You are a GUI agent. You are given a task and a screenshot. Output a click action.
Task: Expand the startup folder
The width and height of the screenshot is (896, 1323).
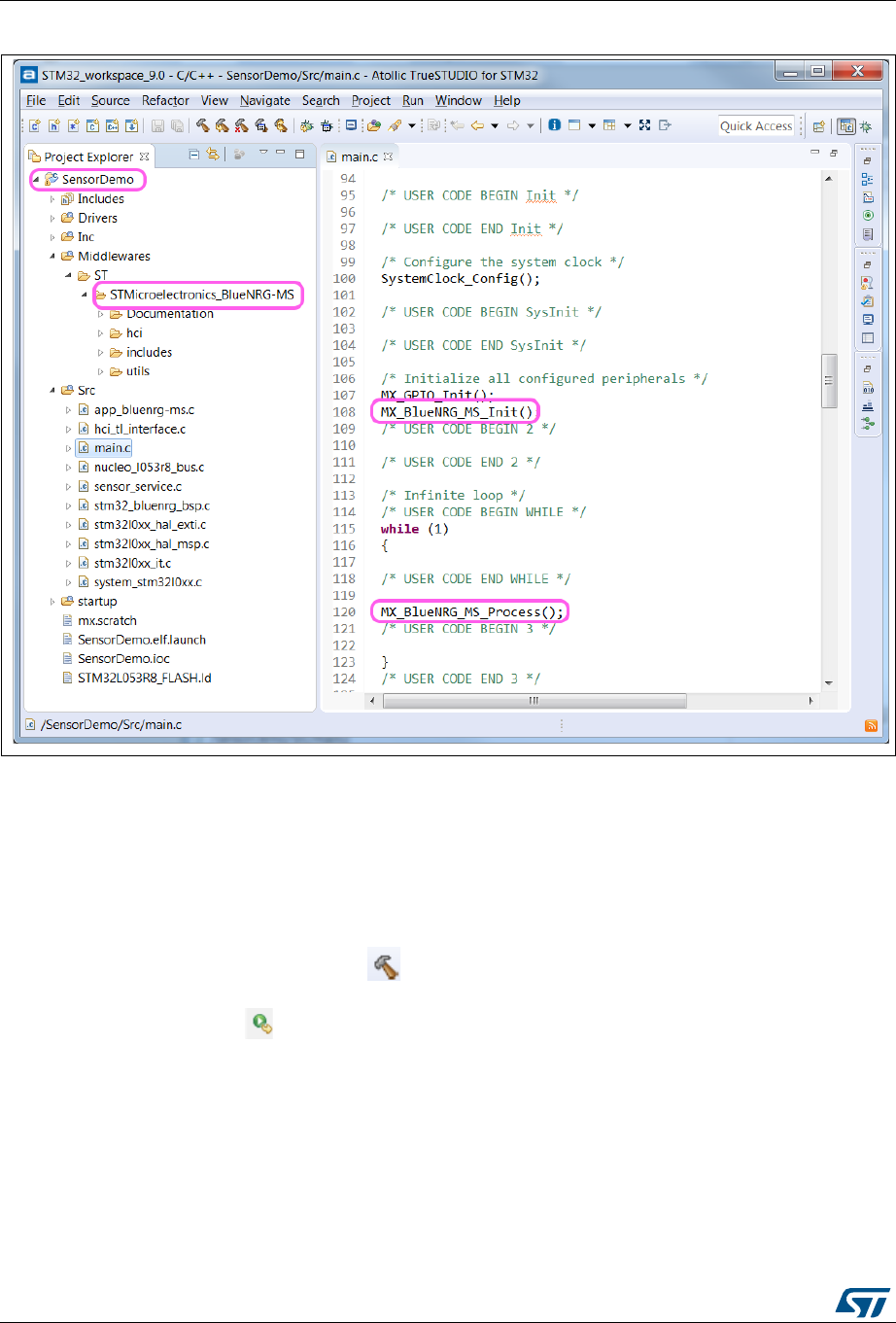point(53,602)
